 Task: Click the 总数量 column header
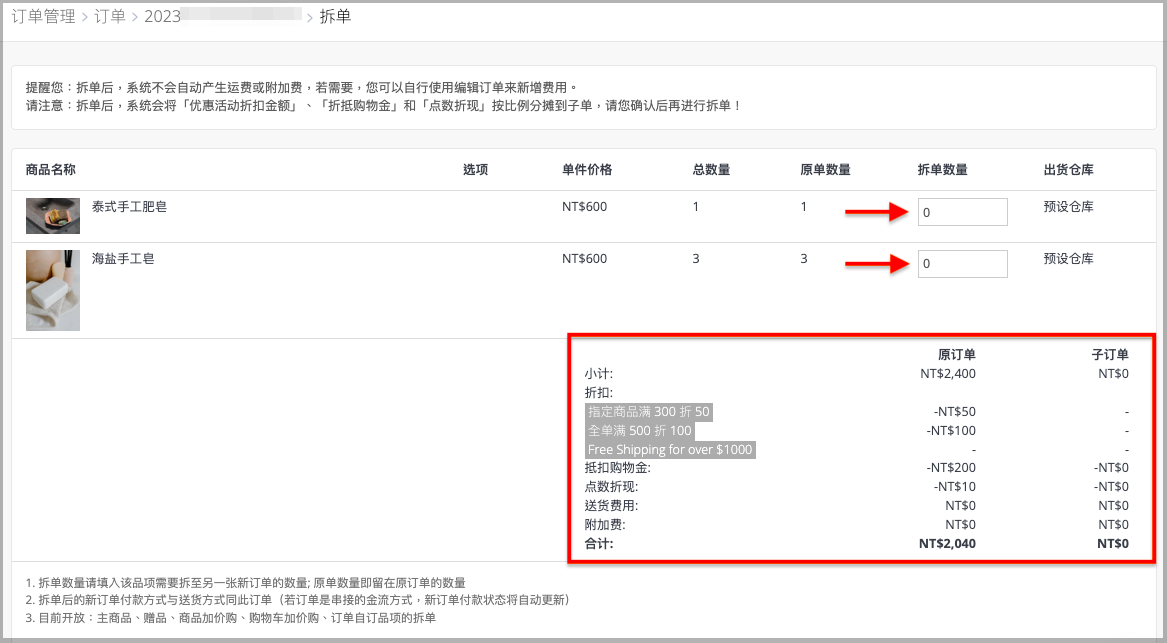tap(712, 170)
